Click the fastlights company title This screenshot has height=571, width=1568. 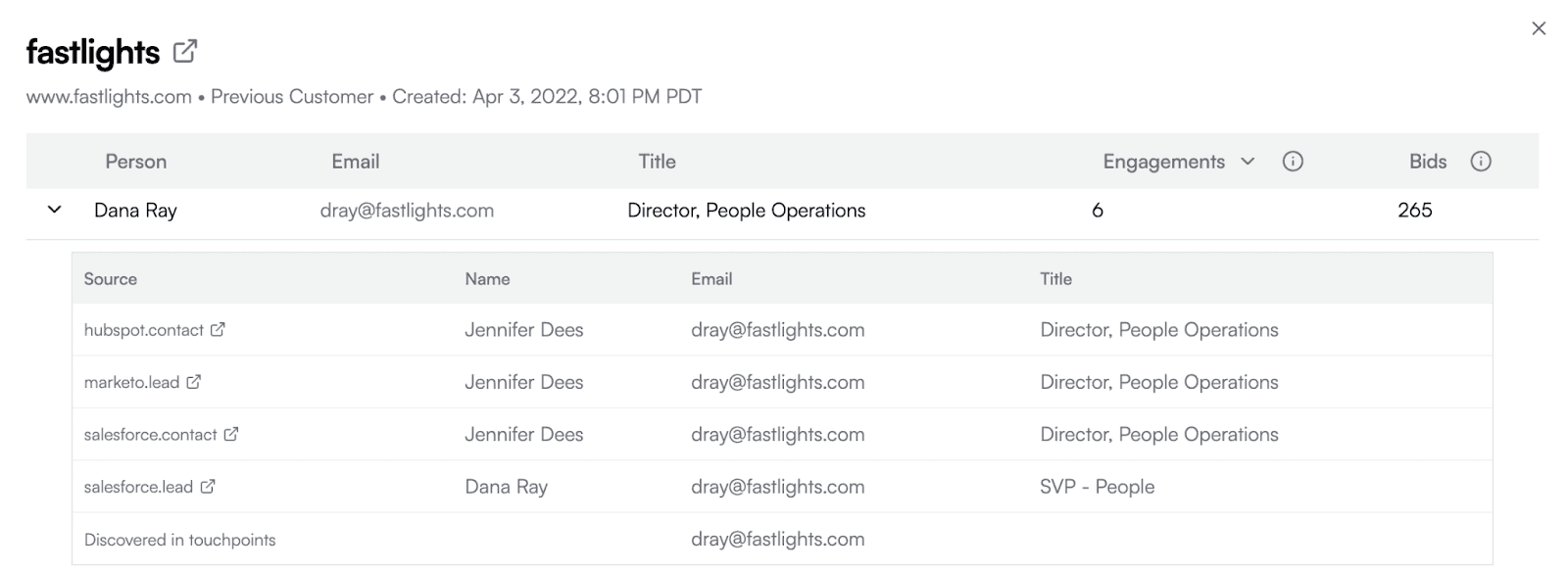(x=93, y=52)
